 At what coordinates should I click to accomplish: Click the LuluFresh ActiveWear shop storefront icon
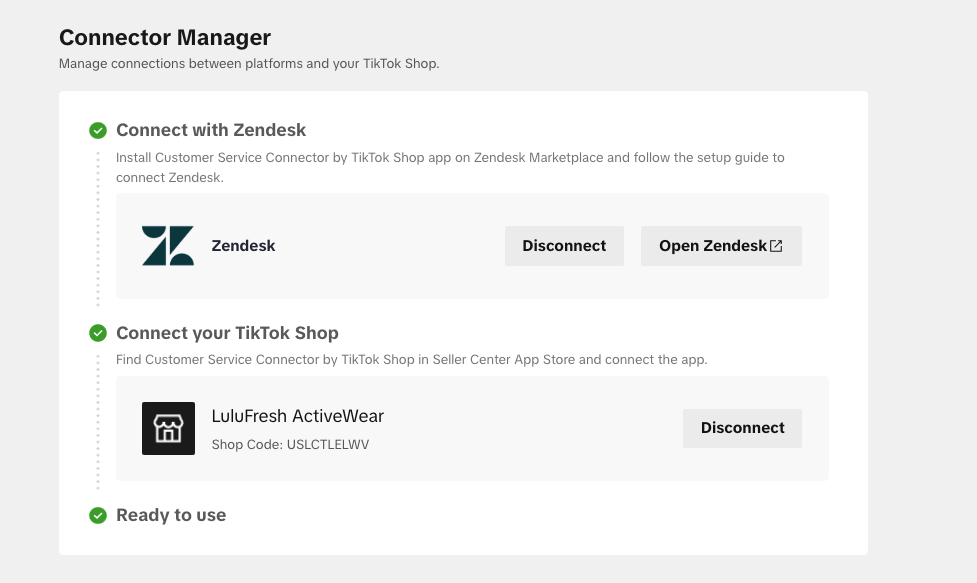168,428
